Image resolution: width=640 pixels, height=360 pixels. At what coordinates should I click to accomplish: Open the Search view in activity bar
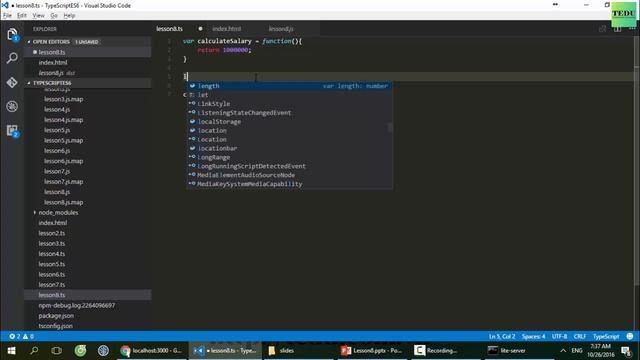coord(12,58)
